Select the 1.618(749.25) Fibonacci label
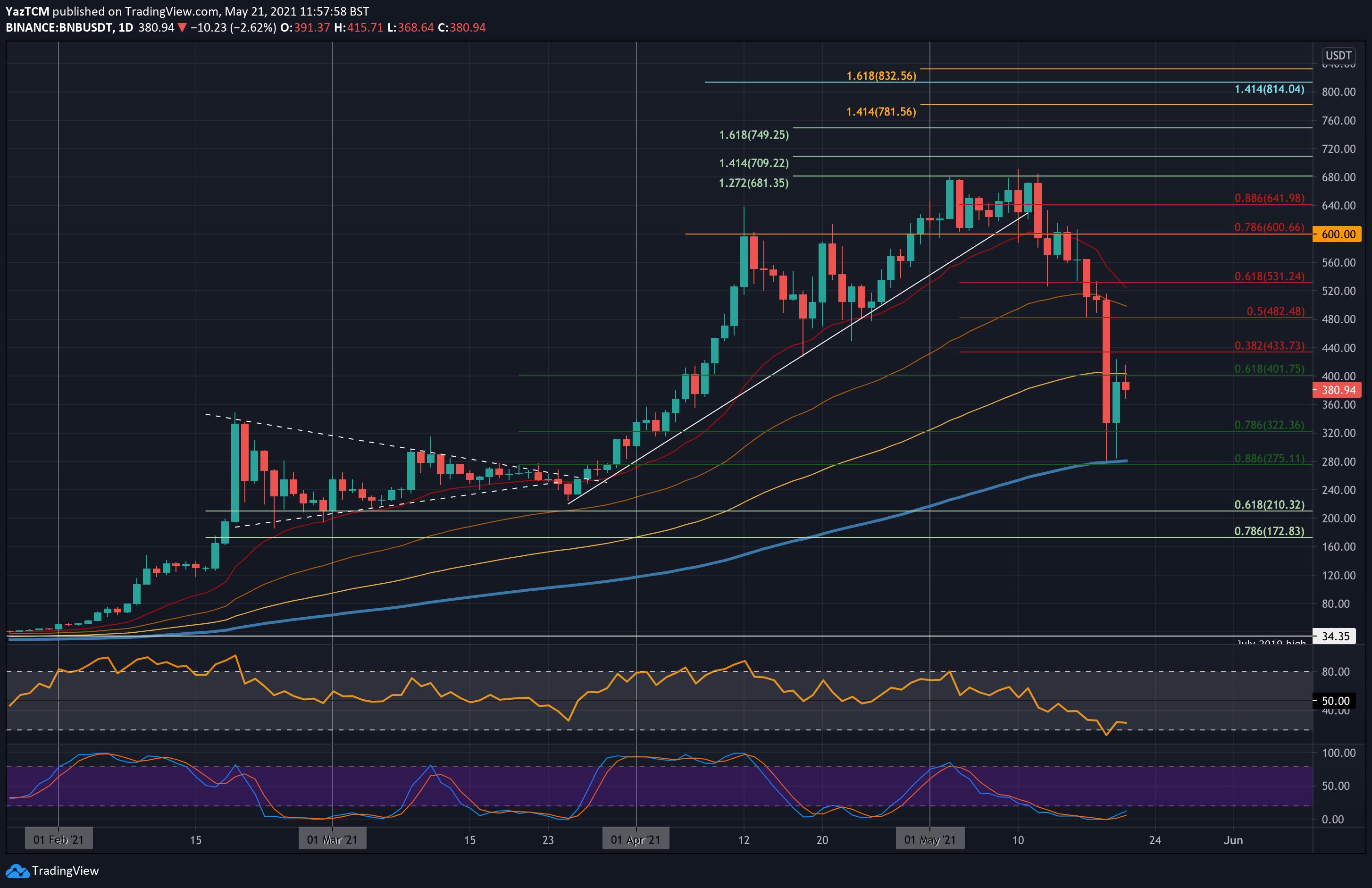Screen dimensions: 1372x888 pyautogui.click(x=753, y=135)
